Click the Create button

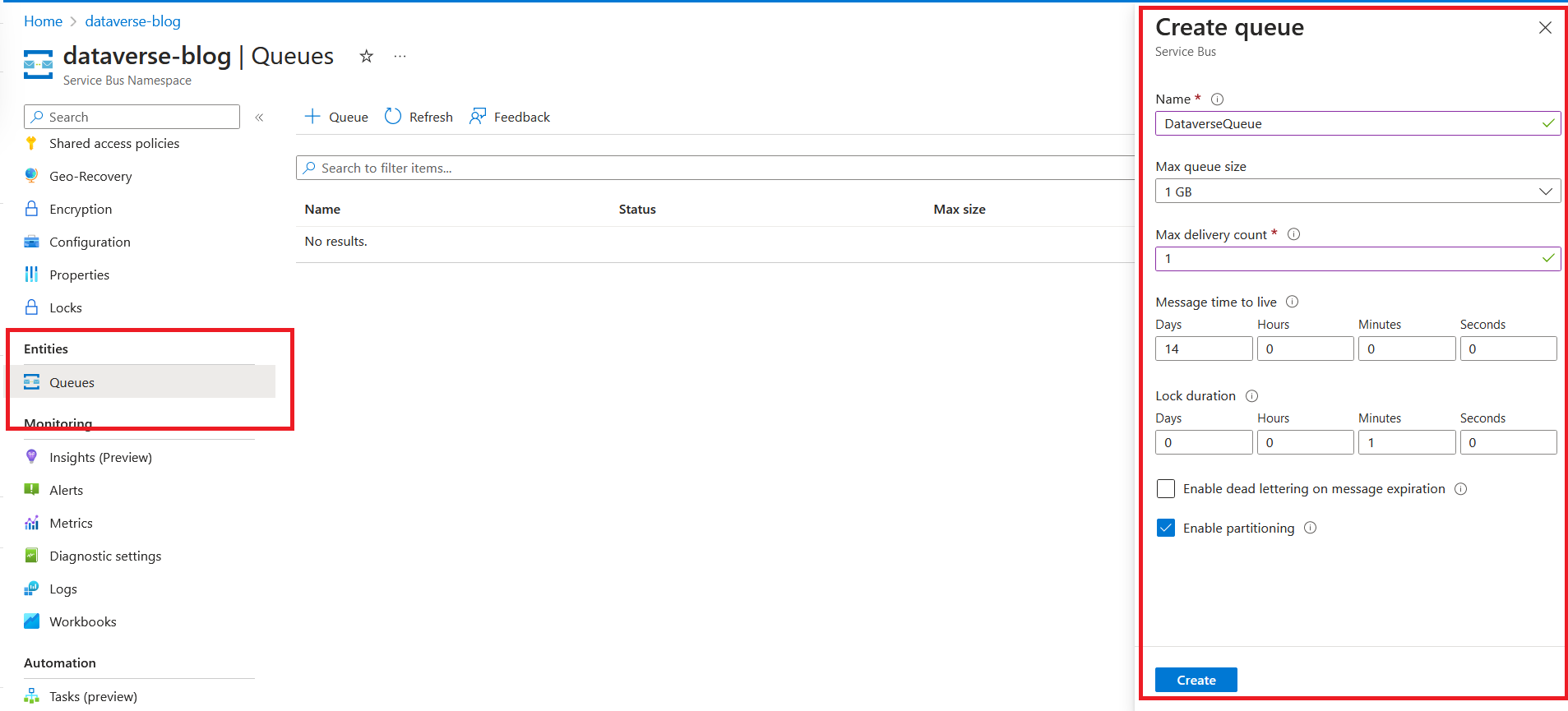[x=1196, y=680]
